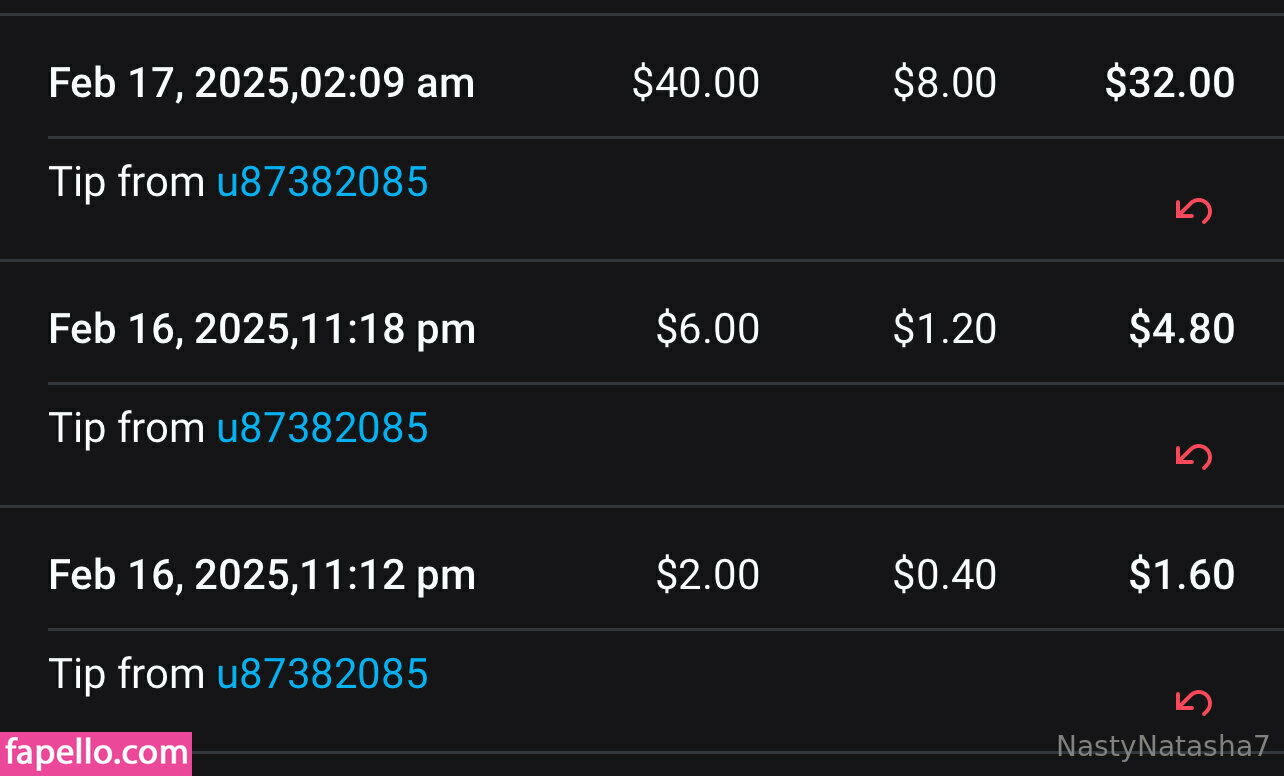Select the Feb 17, 2025, 02:09 am date
The width and height of the screenshot is (1284, 776).
261,83
